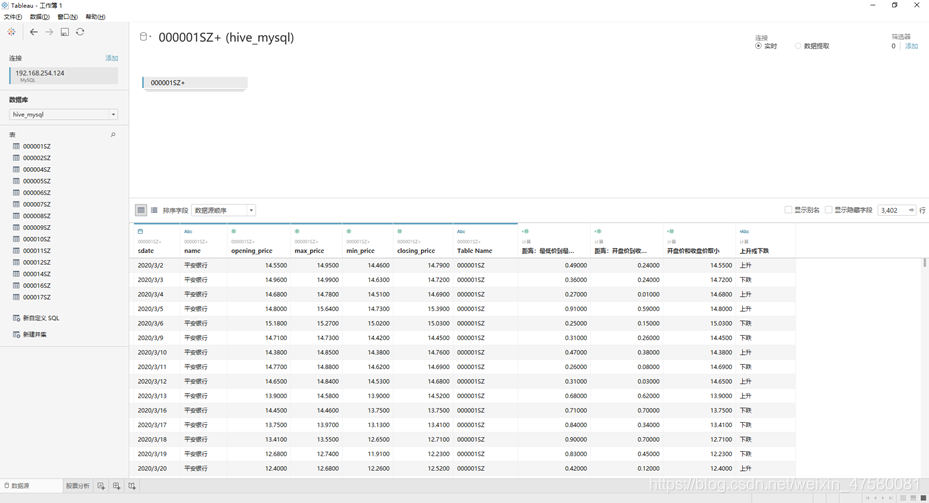Select the 实时 live connection radio button
The height and width of the screenshot is (503, 929).
click(758, 46)
